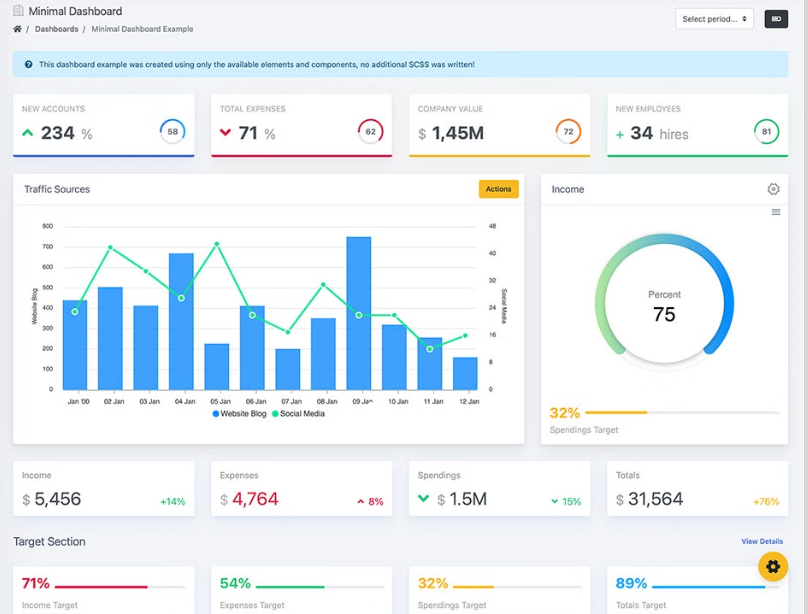Open the View Details link
808x614 pixels.
[762, 541]
